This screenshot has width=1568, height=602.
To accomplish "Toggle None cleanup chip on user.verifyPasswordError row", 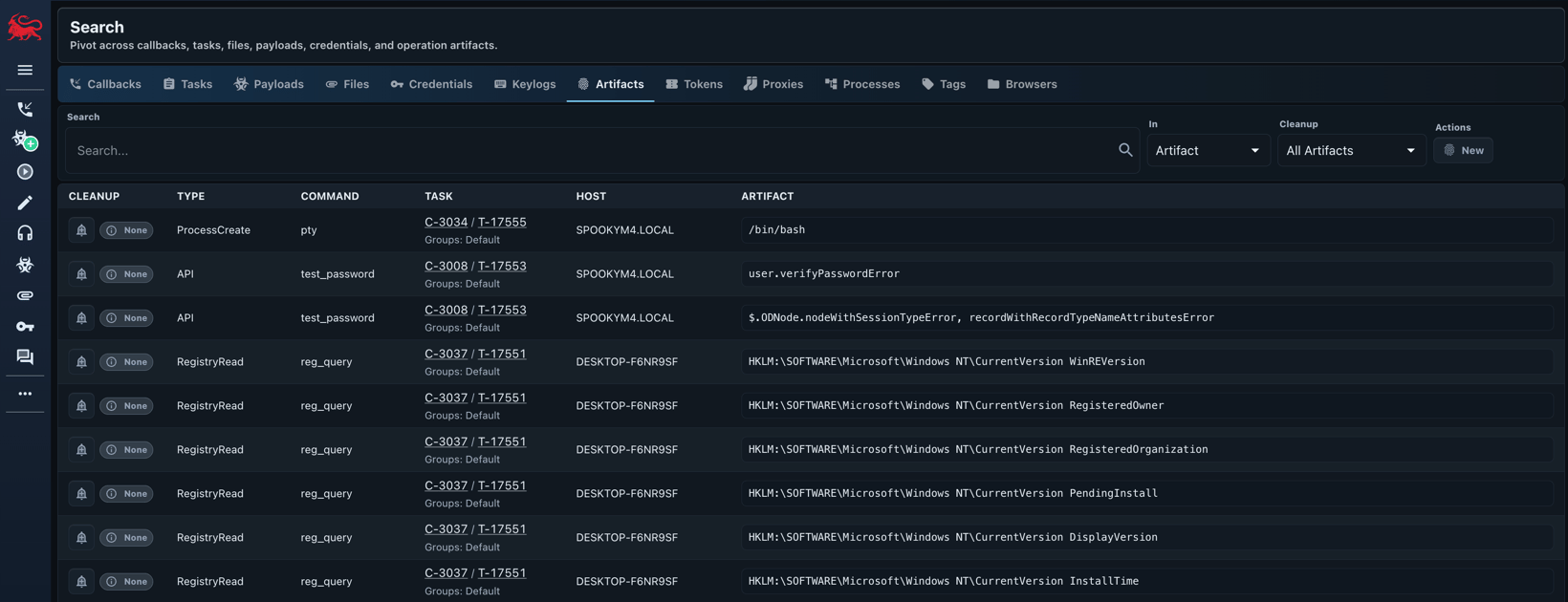I will [126, 274].
